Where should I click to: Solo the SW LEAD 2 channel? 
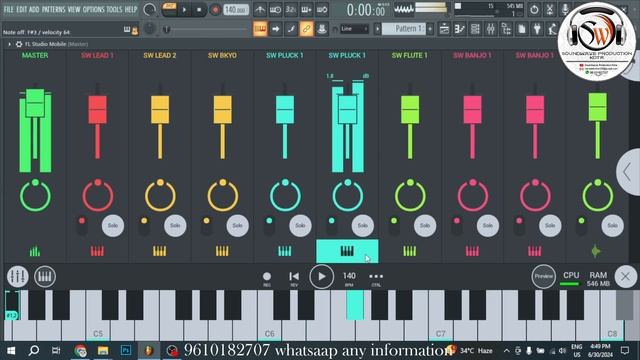(x=175, y=225)
